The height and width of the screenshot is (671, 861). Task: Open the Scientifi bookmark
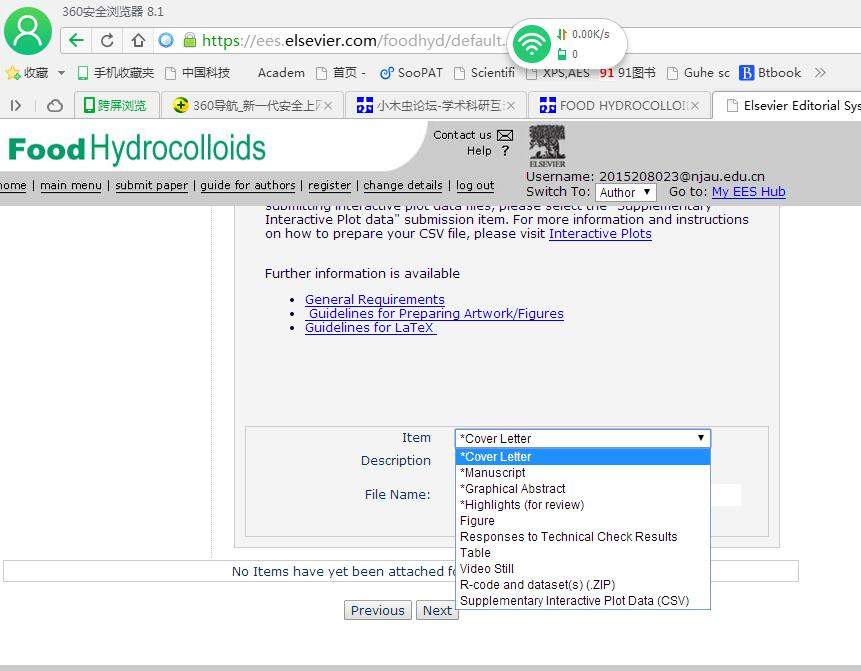pyautogui.click(x=485, y=72)
